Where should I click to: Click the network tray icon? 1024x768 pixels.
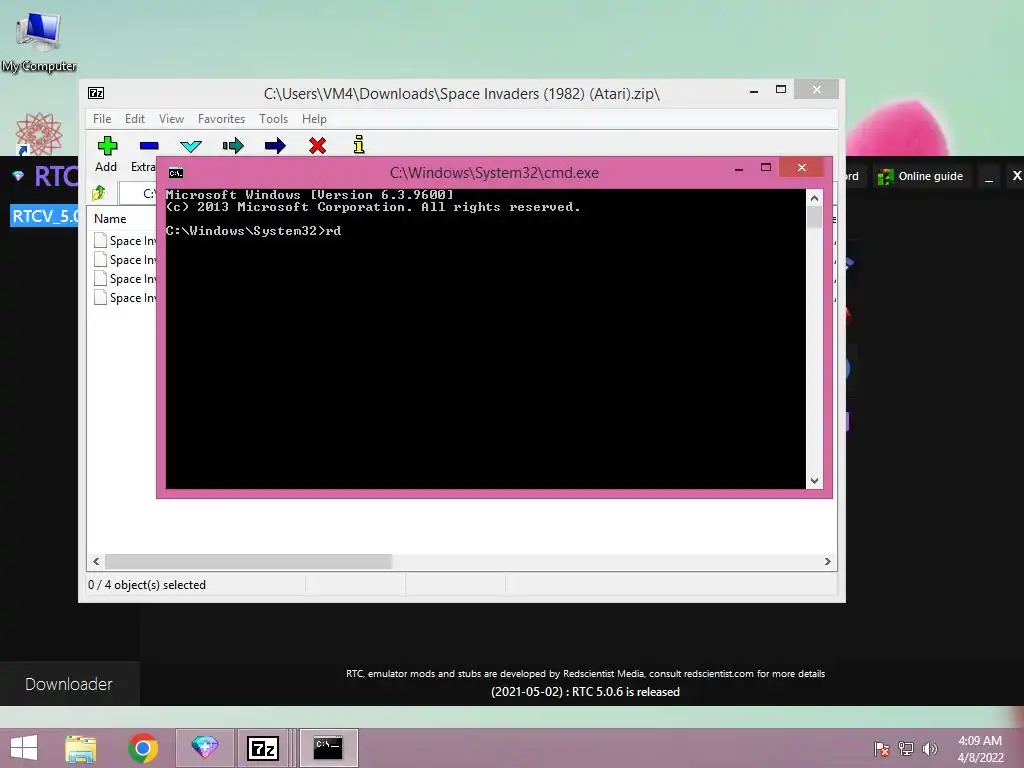[906, 748]
